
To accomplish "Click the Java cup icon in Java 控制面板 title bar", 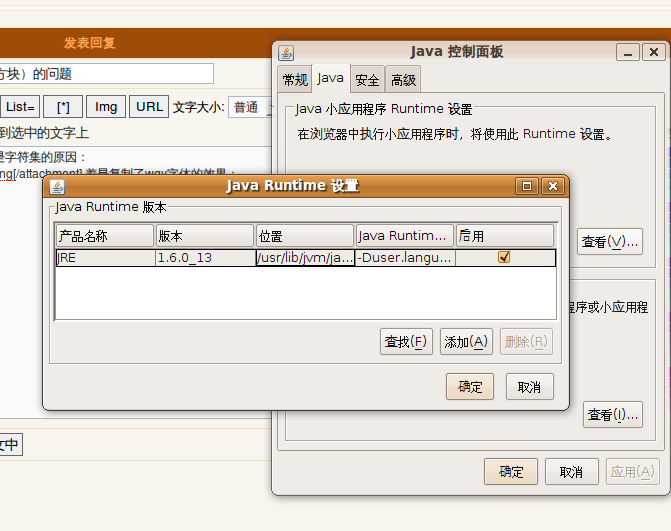I will click(286, 53).
